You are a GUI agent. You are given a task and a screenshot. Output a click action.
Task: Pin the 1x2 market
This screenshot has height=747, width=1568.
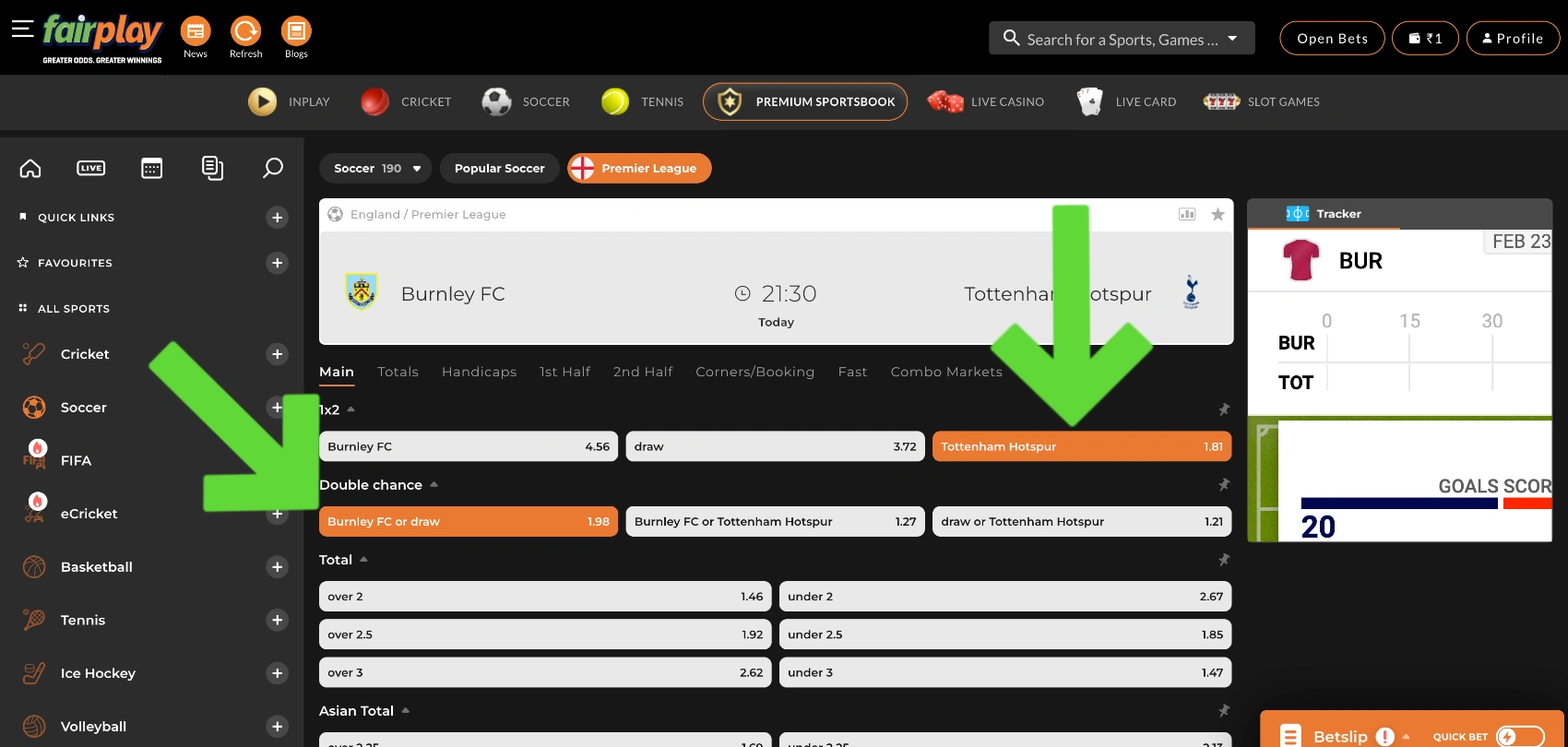coord(1224,409)
